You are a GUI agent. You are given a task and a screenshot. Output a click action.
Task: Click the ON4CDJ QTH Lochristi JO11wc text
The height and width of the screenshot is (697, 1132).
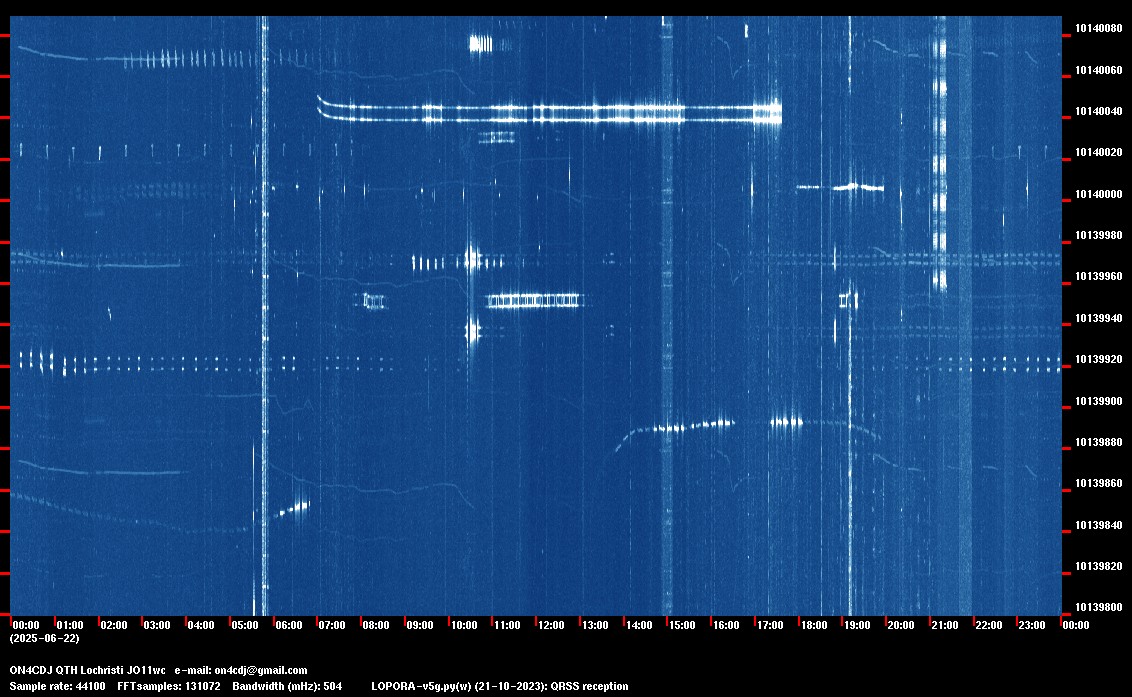pyautogui.click(x=87, y=670)
